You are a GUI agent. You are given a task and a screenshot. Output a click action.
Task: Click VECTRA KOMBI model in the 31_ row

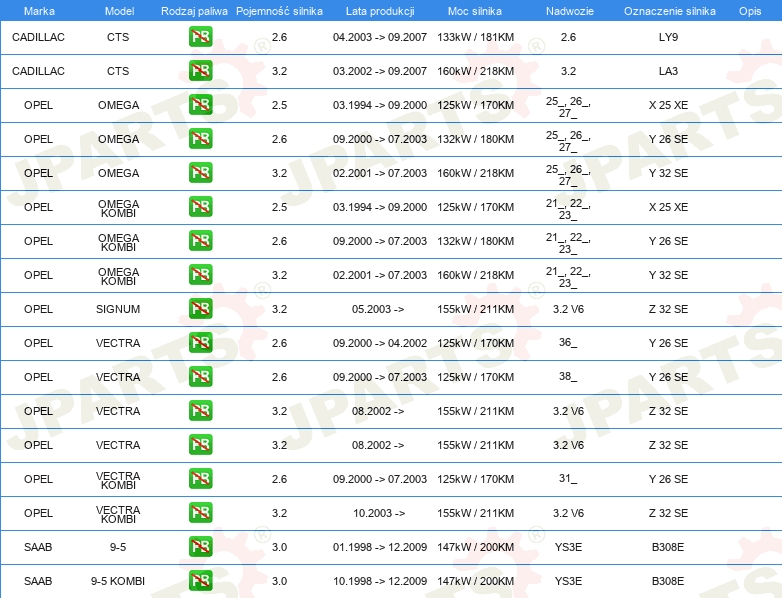click(118, 480)
